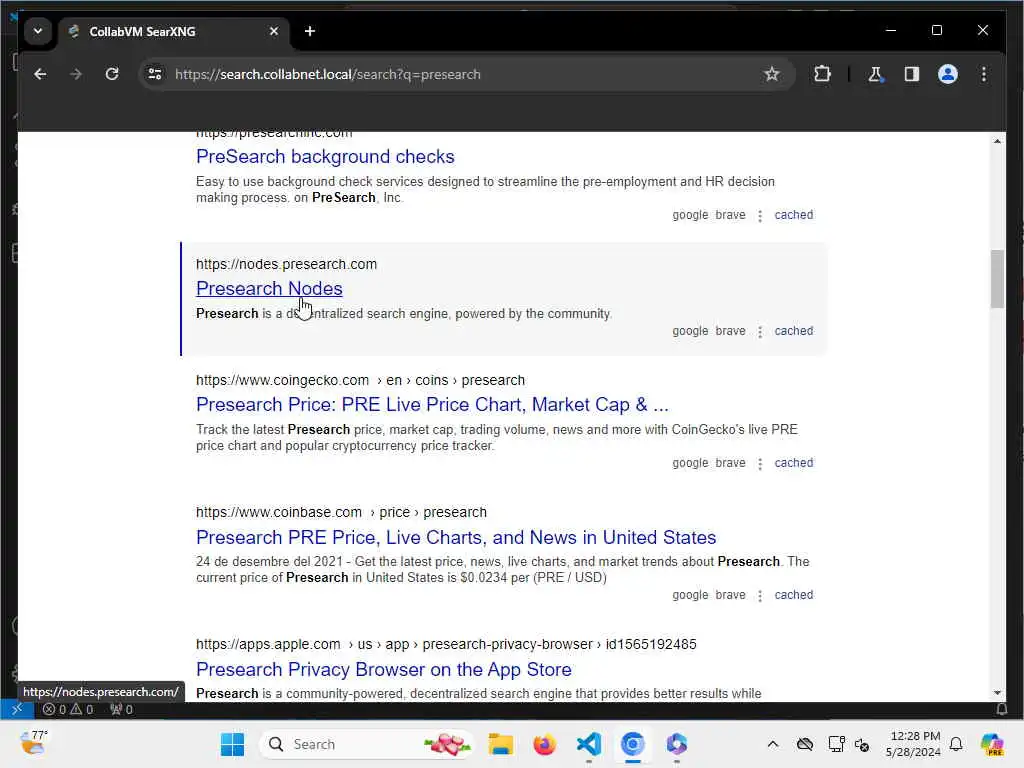
Task: Open cached link for Coinbase result
Action: [793, 595]
